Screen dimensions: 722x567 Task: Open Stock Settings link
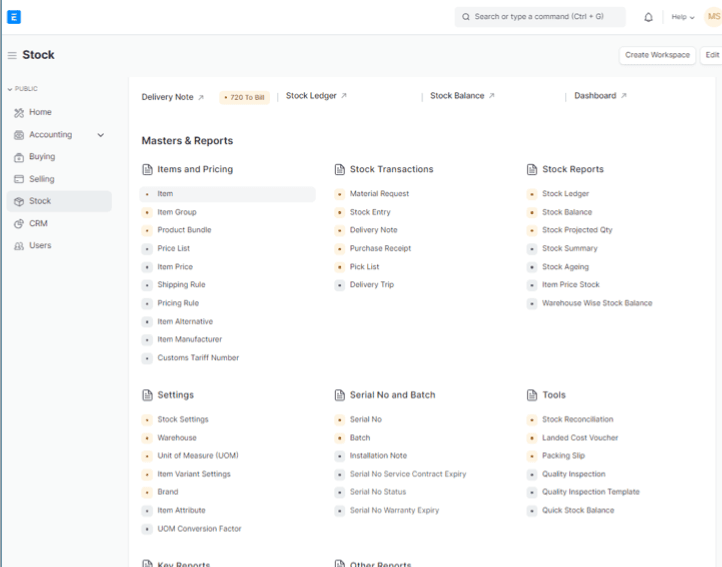183,420
